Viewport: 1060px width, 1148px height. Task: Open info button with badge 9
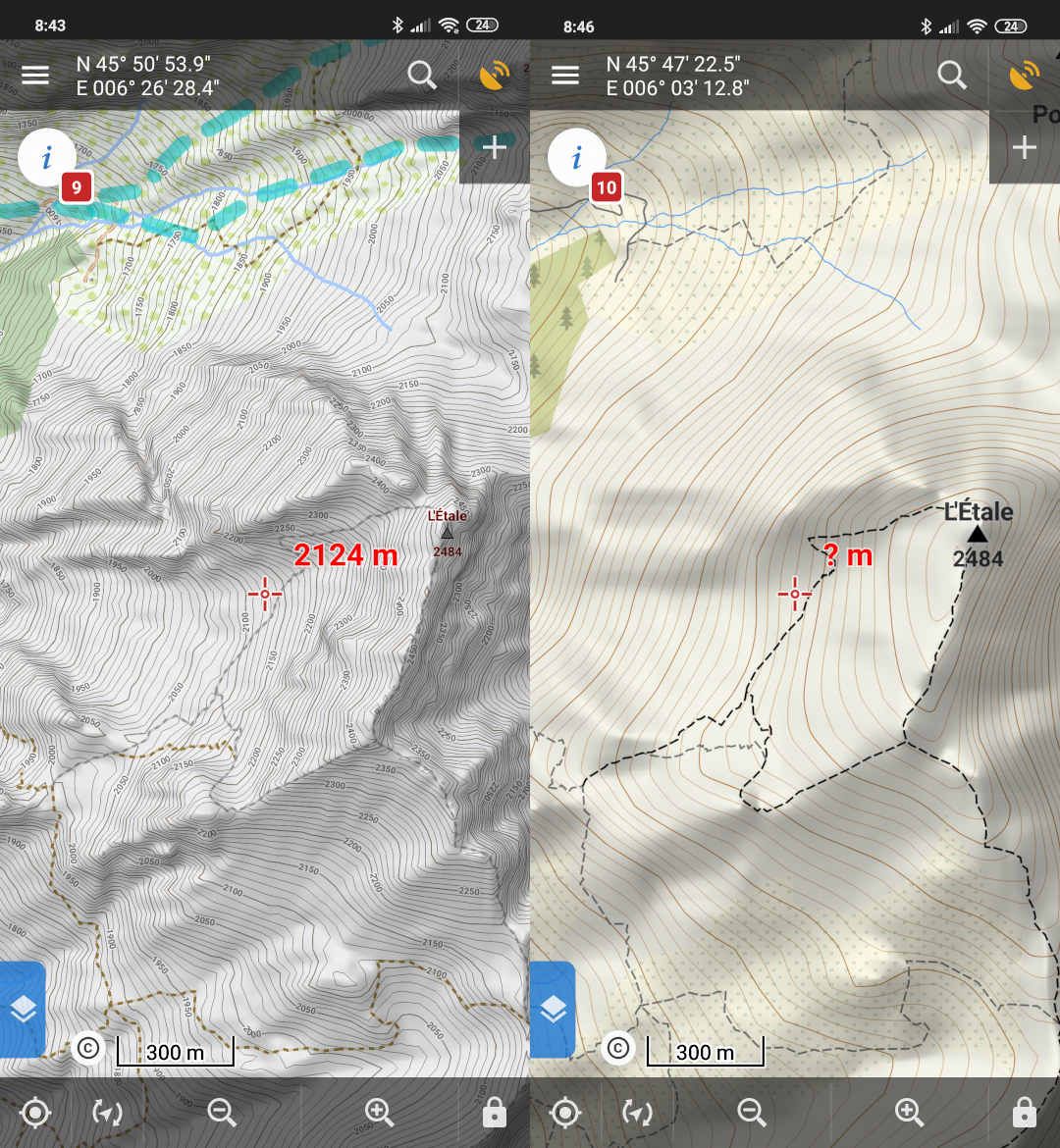click(47, 158)
